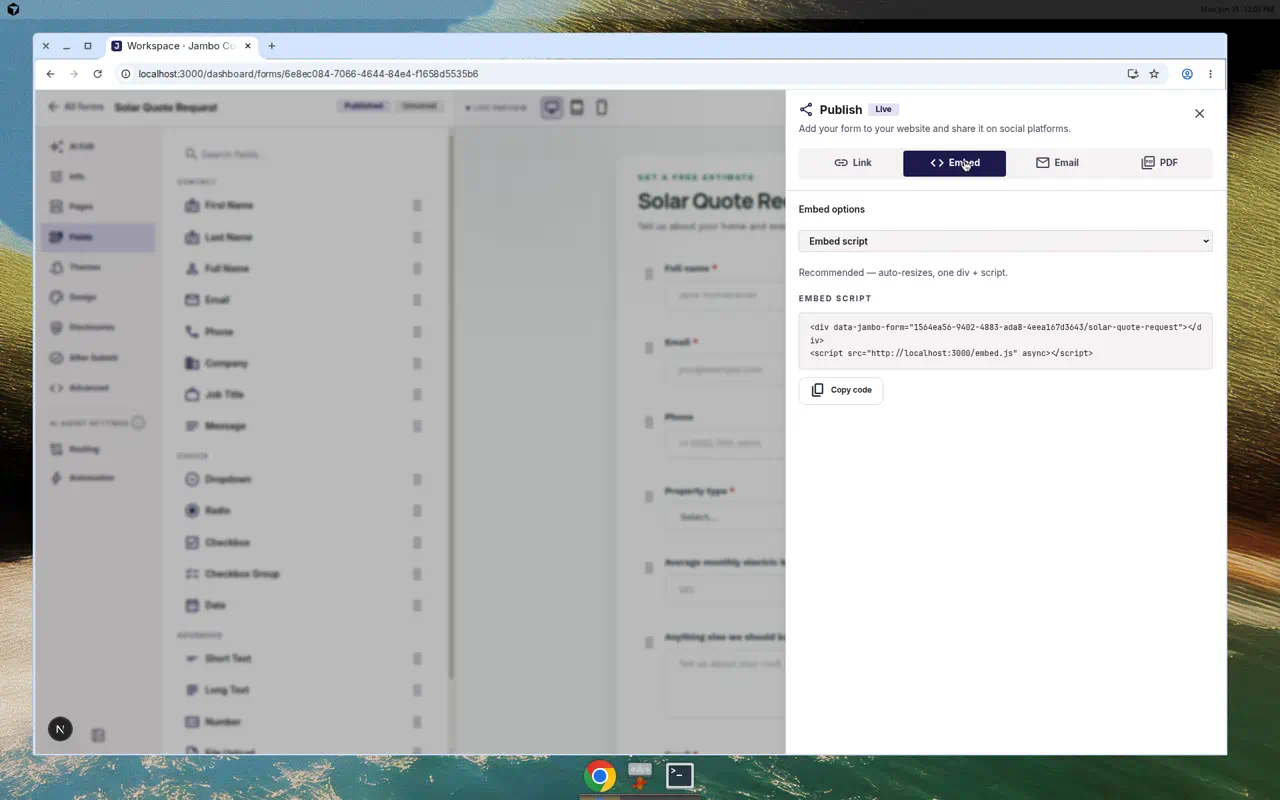1280x800 pixels.
Task: Open Advanced in the sidebar
Action: click(x=98, y=387)
